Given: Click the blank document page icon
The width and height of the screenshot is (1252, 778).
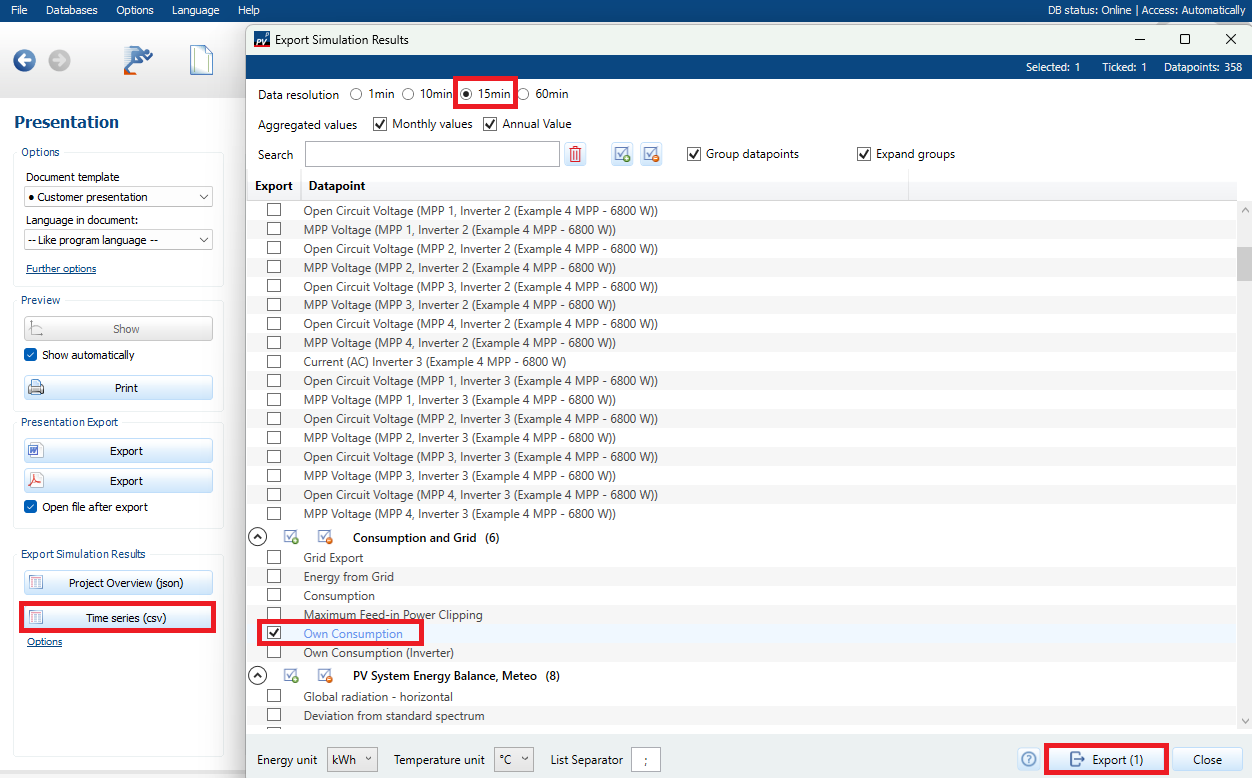Looking at the screenshot, I should (201, 61).
